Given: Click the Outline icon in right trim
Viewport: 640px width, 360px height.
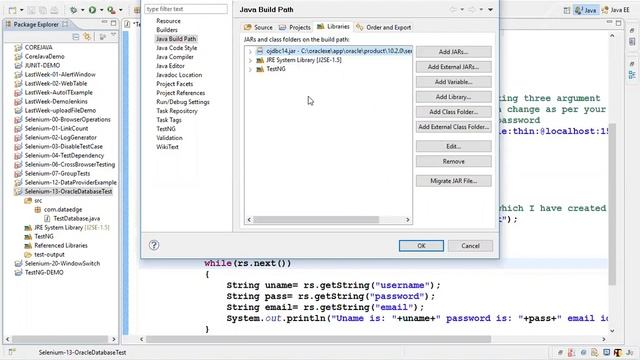Looking at the screenshot, I should (632, 75).
